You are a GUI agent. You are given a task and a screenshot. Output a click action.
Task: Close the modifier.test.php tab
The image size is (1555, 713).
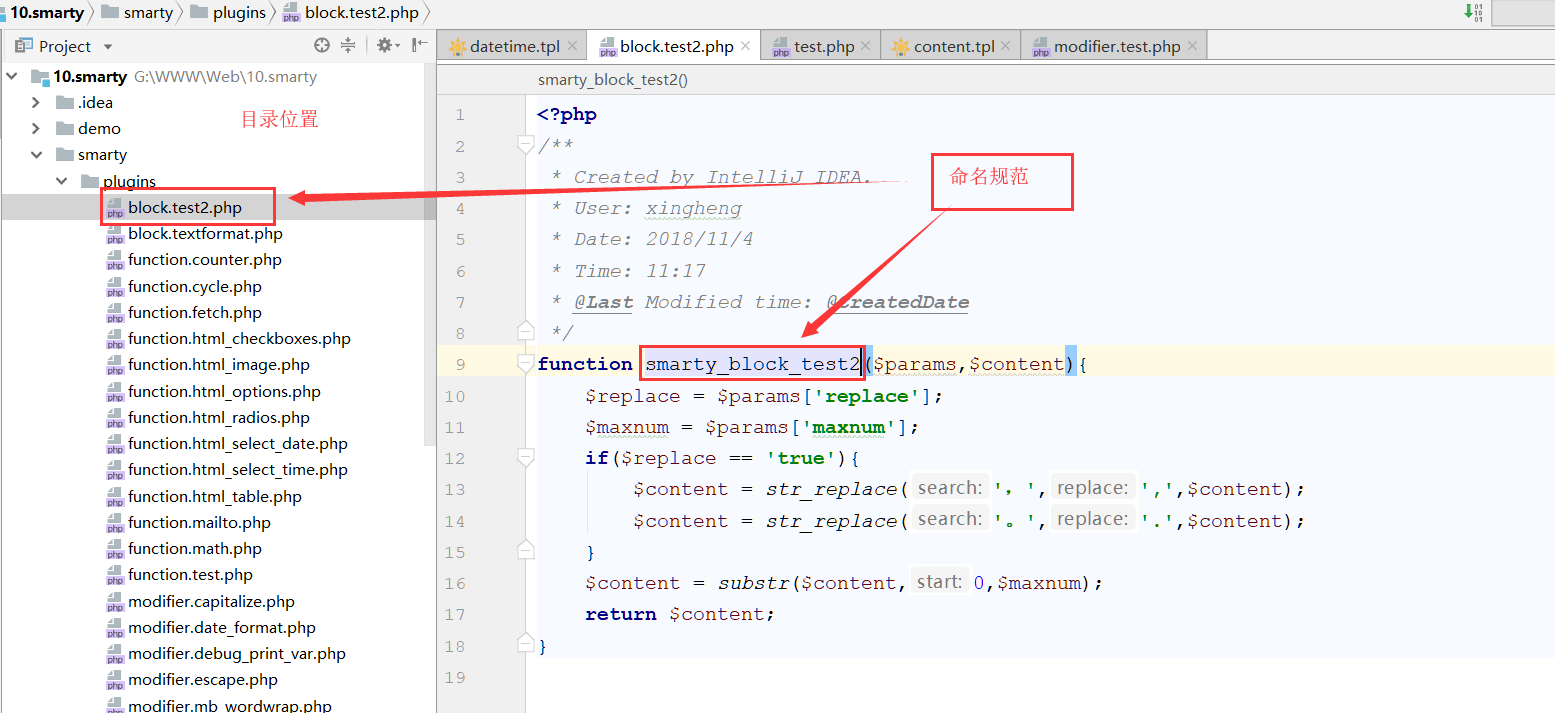(1192, 46)
